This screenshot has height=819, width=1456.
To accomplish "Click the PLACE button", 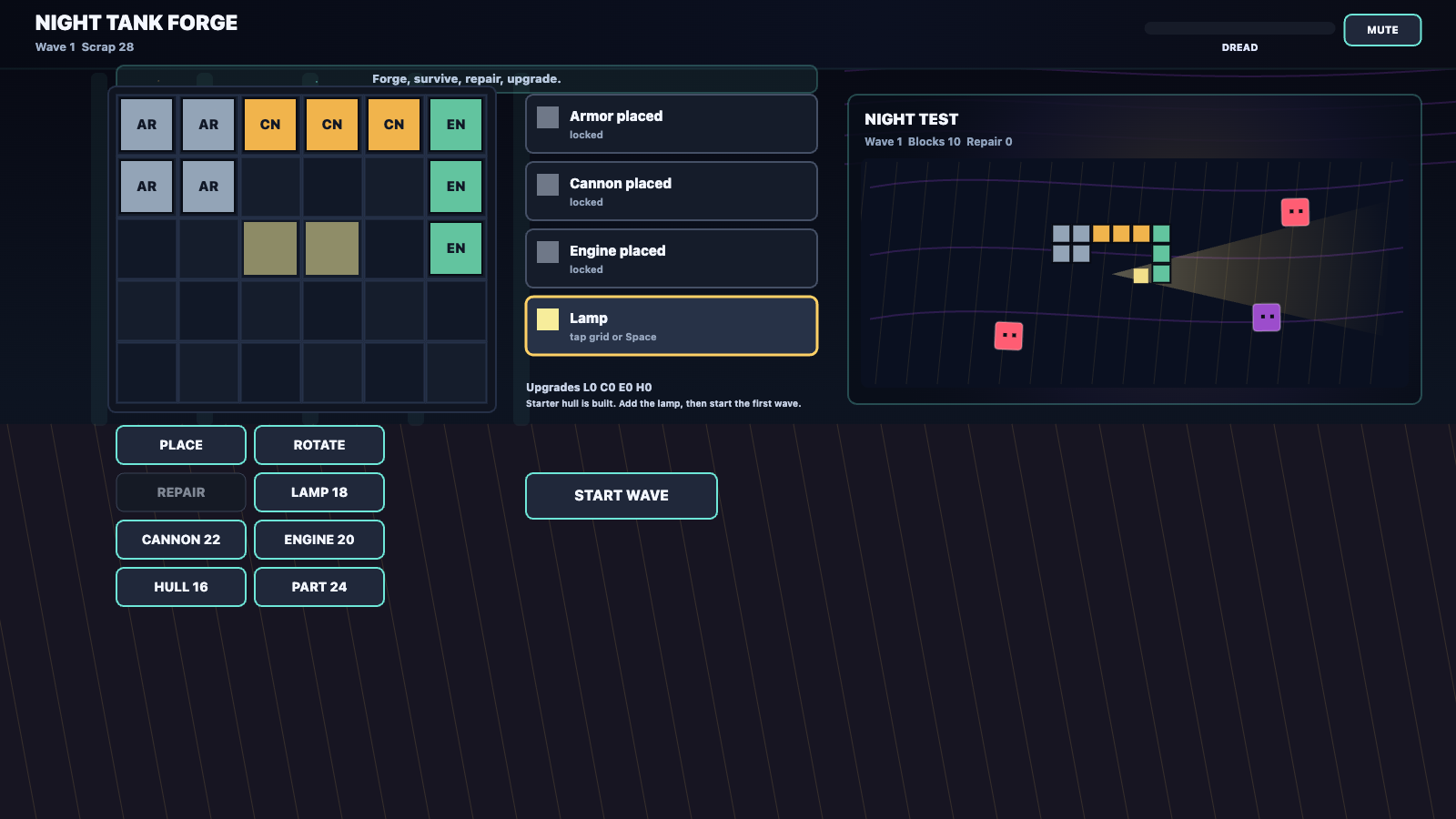I will coord(181,445).
